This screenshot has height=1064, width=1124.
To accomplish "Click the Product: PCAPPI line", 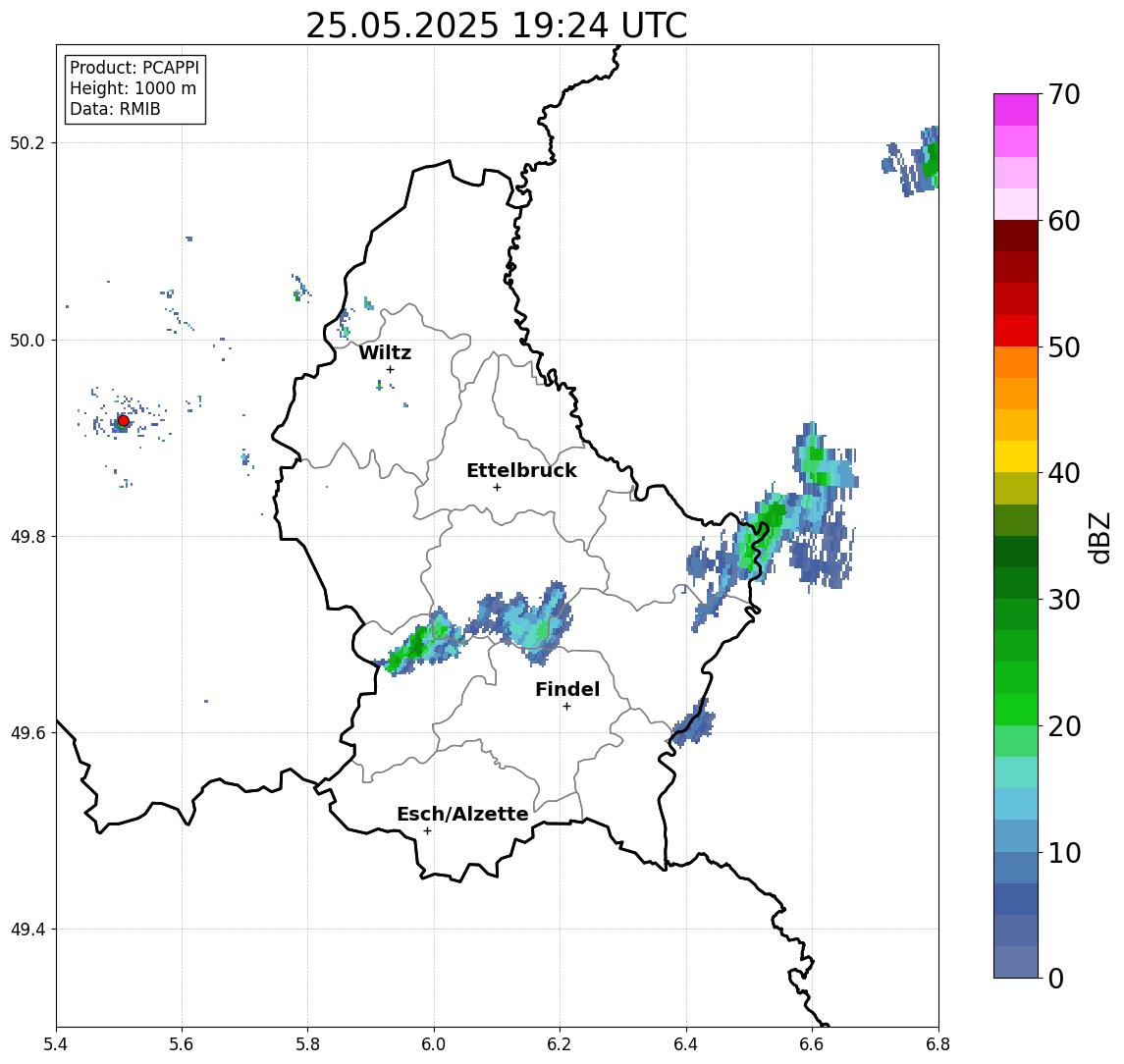I will pyautogui.click(x=134, y=68).
